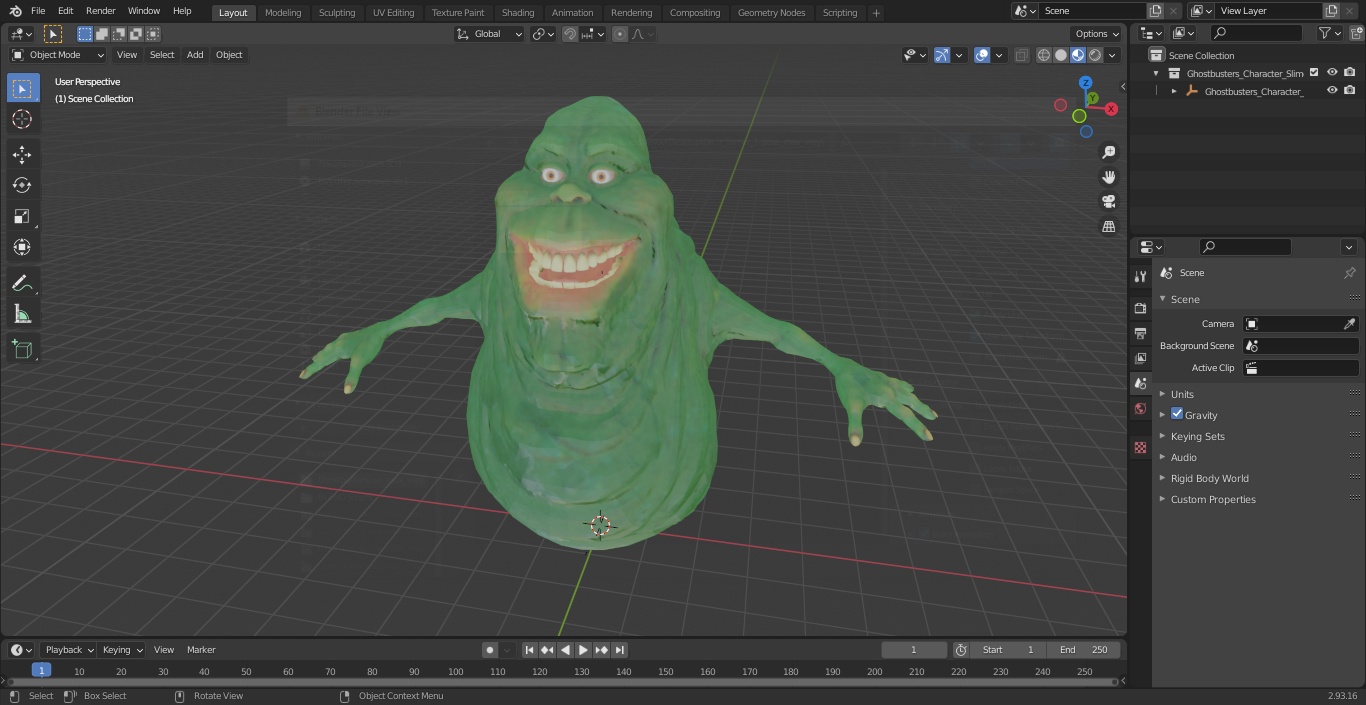Open the World properties tab

click(1140, 408)
